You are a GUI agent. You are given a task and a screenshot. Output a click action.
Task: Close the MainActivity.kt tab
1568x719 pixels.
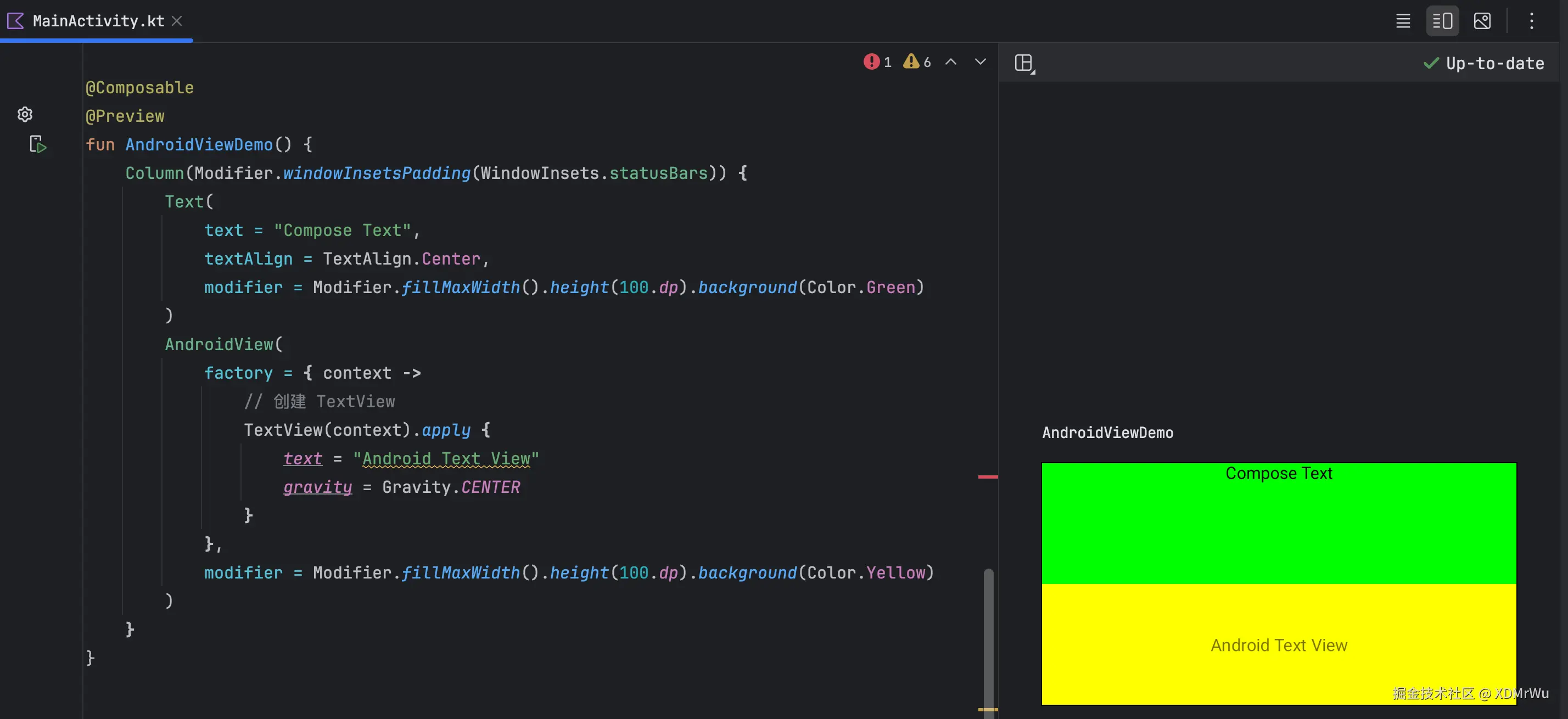177,21
